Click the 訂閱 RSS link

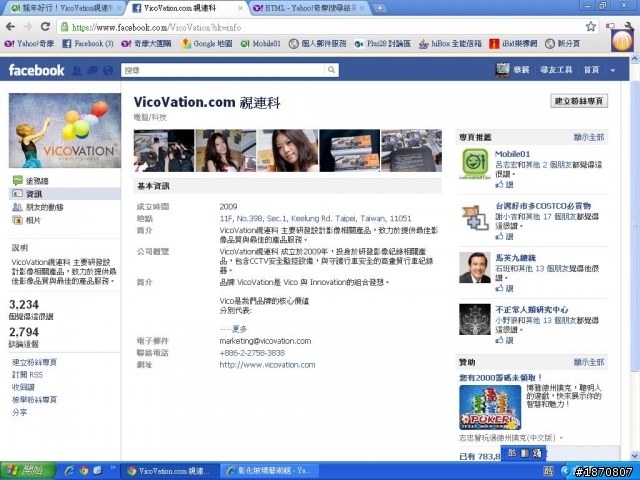(x=27, y=375)
